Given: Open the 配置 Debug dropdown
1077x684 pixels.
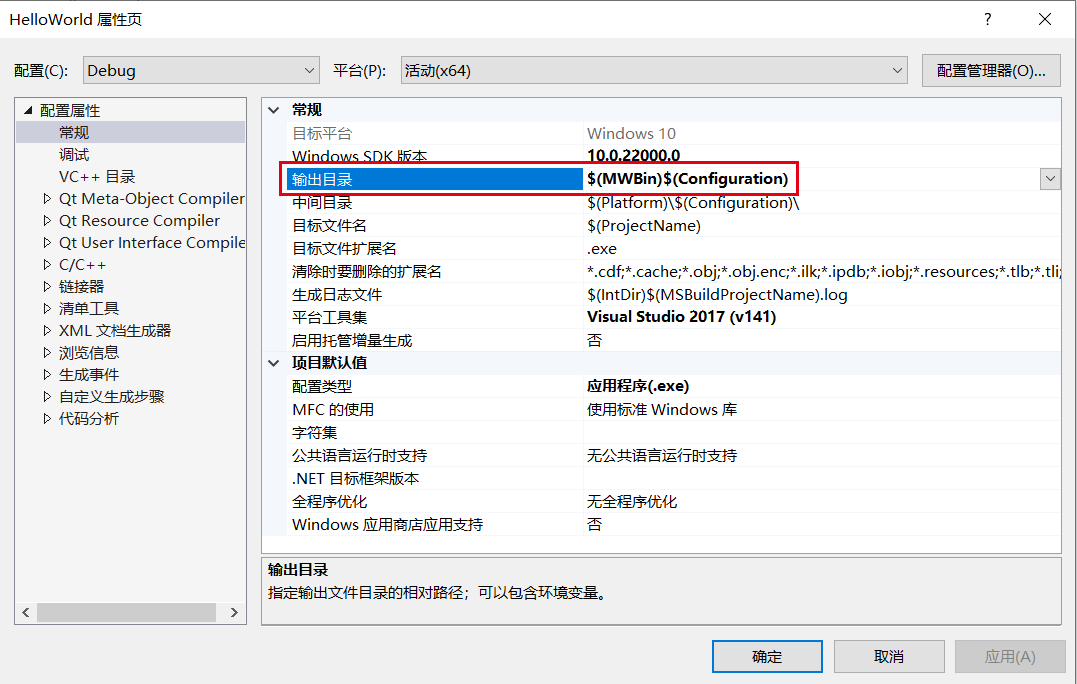Looking at the screenshot, I should click(x=200, y=70).
